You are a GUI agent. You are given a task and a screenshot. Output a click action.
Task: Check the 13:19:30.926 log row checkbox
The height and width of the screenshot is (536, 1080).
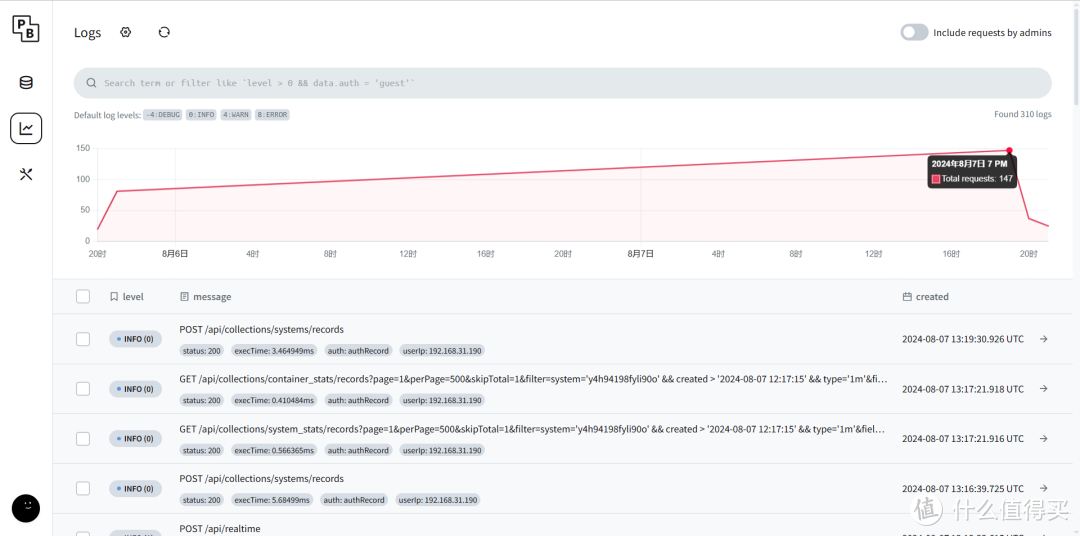coord(83,339)
